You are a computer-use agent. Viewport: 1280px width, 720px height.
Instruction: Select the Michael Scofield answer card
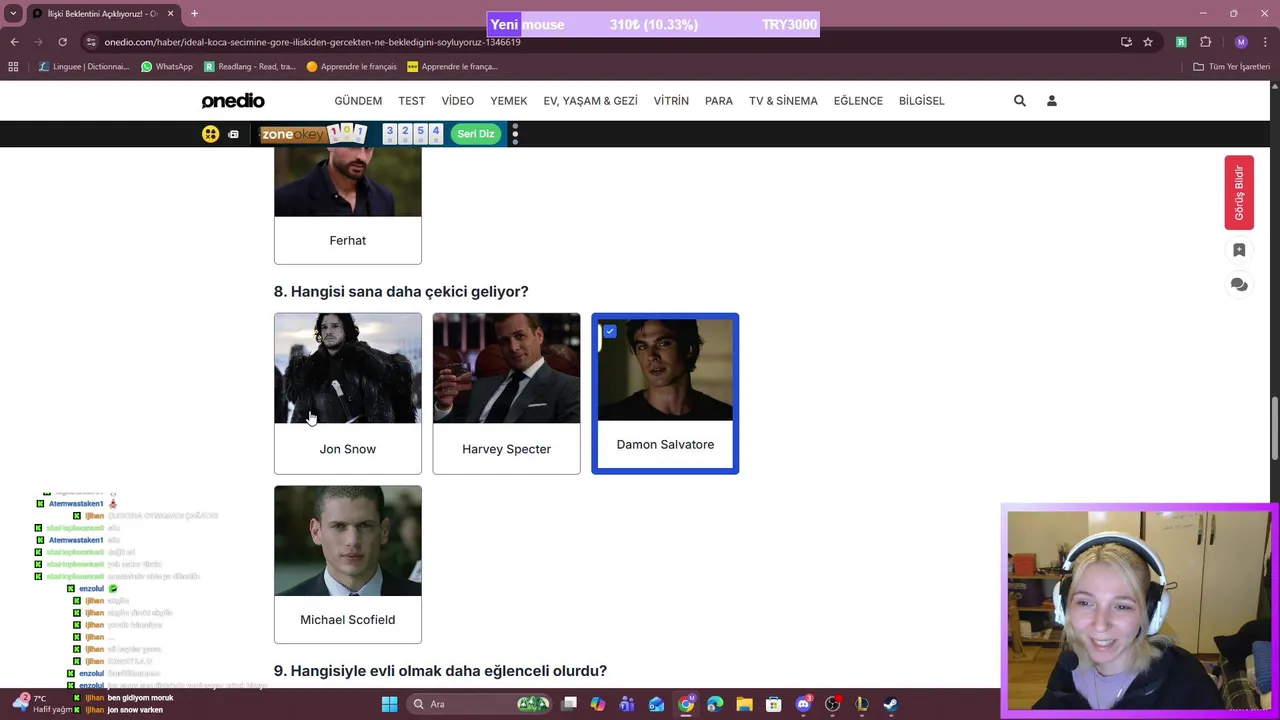click(x=348, y=564)
